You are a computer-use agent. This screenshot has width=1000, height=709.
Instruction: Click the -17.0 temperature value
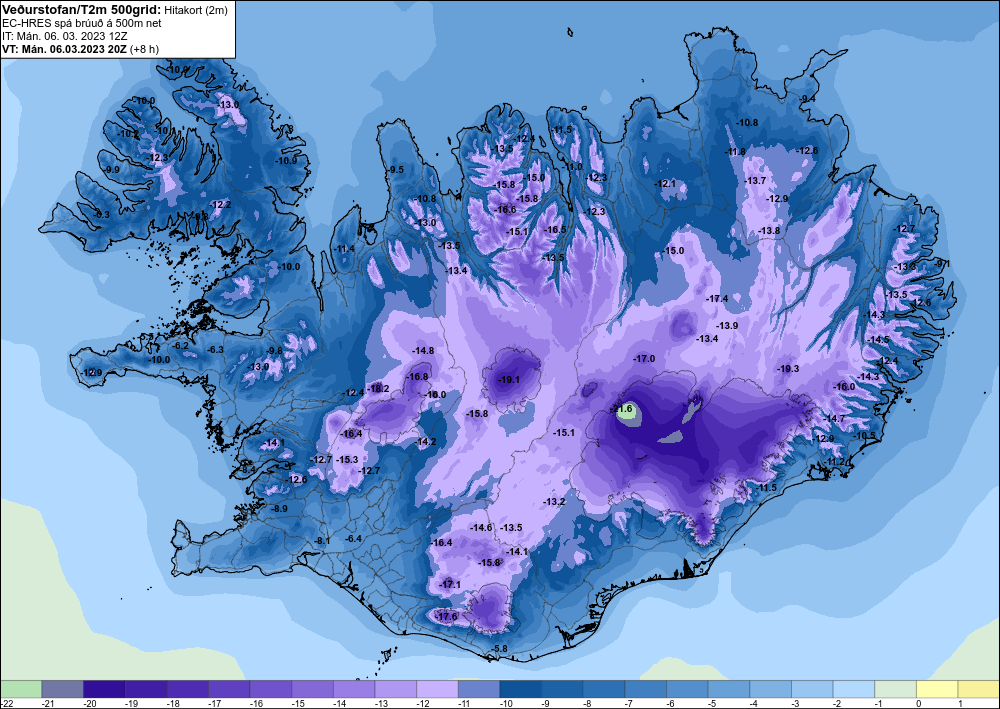click(x=644, y=359)
